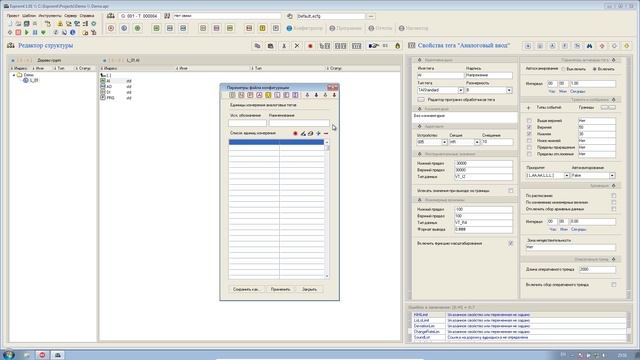Click the yellow square icon in main toolbar row
Viewport: 640px width, 360px height.
click(262, 28)
